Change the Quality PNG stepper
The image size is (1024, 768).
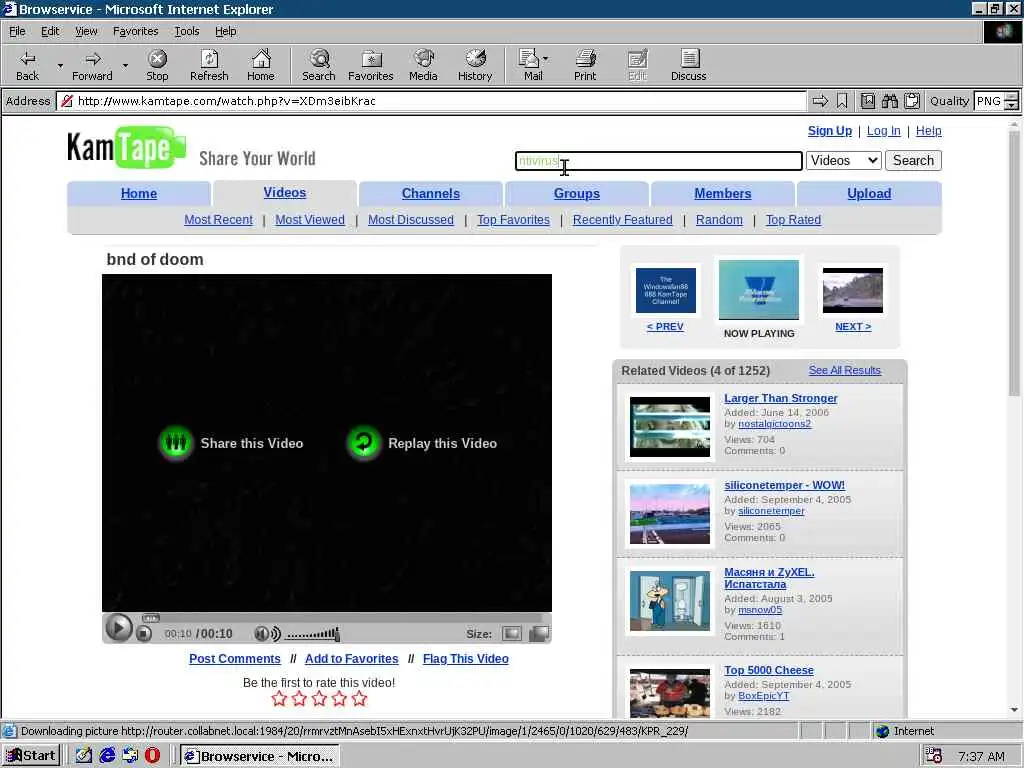point(1012,101)
